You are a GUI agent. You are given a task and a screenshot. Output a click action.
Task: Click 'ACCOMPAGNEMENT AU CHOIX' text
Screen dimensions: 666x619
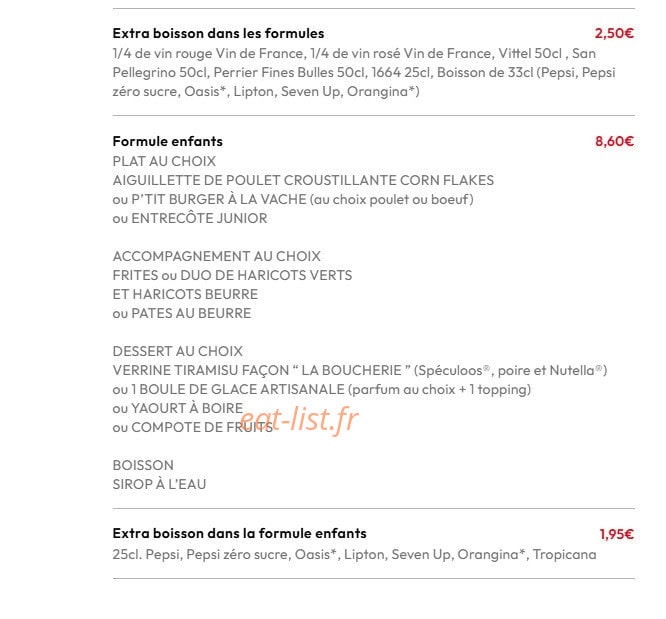pyautogui.click(x=217, y=256)
